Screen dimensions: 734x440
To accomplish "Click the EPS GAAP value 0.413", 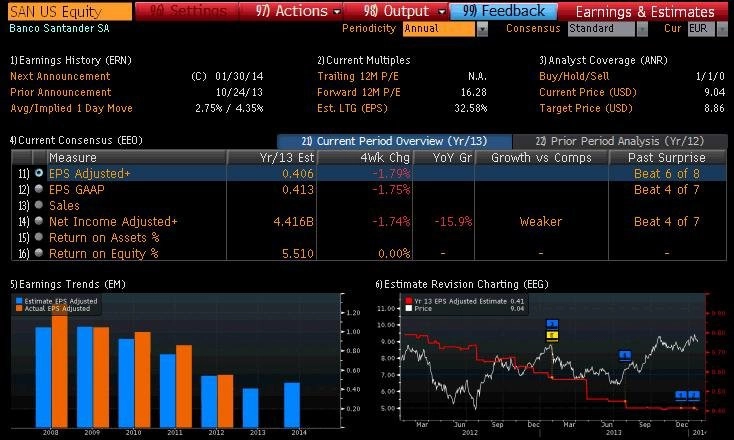I will pyautogui.click(x=298, y=190).
